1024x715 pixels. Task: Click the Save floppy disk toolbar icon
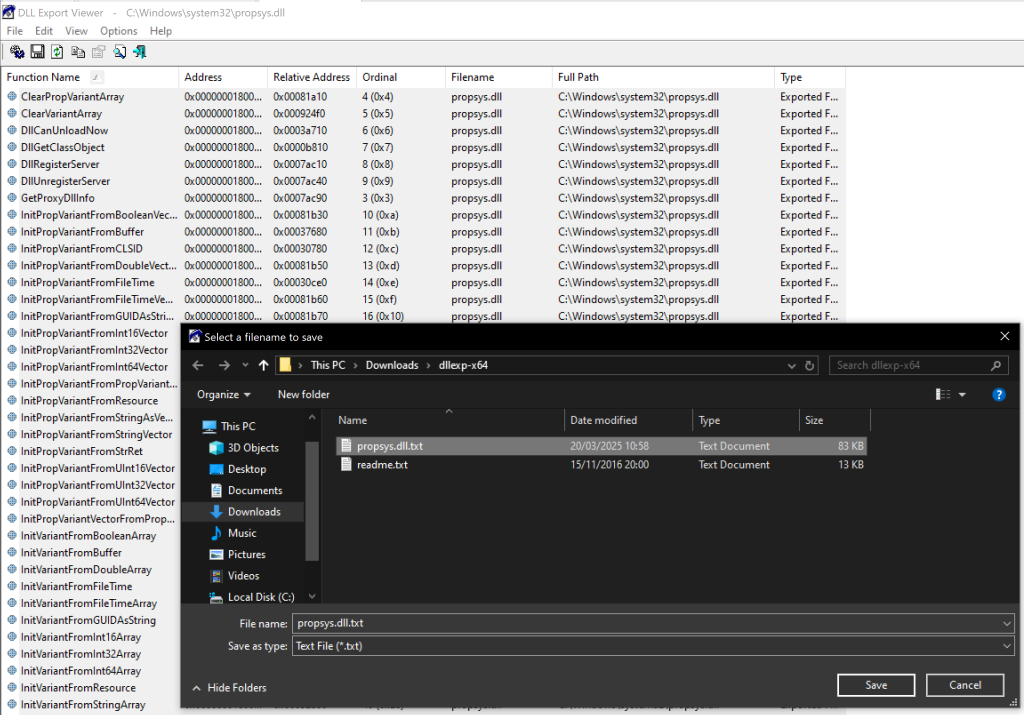tap(38, 52)
